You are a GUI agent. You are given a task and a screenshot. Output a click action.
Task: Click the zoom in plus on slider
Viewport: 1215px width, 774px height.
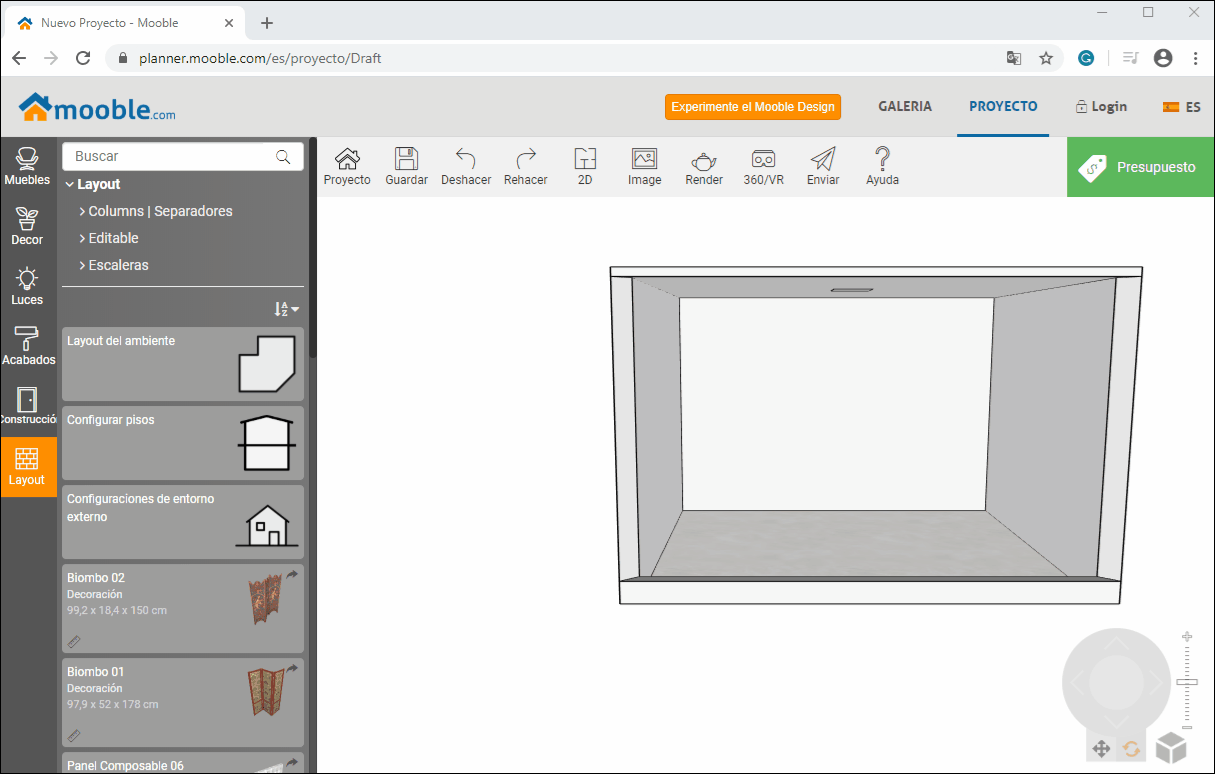click(x=1187, y=636)
